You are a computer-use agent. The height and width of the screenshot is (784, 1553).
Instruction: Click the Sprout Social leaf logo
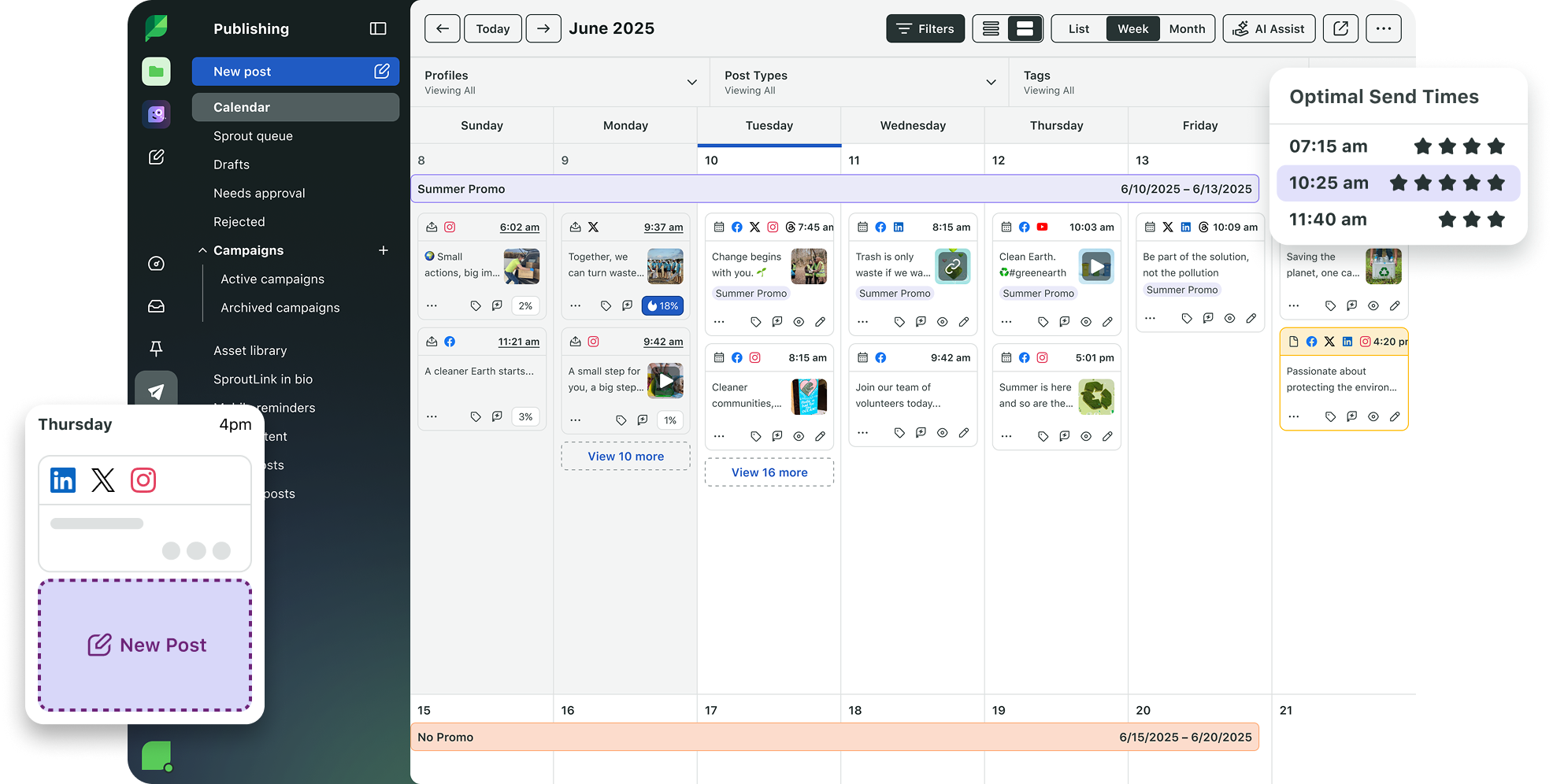(156, 28)
